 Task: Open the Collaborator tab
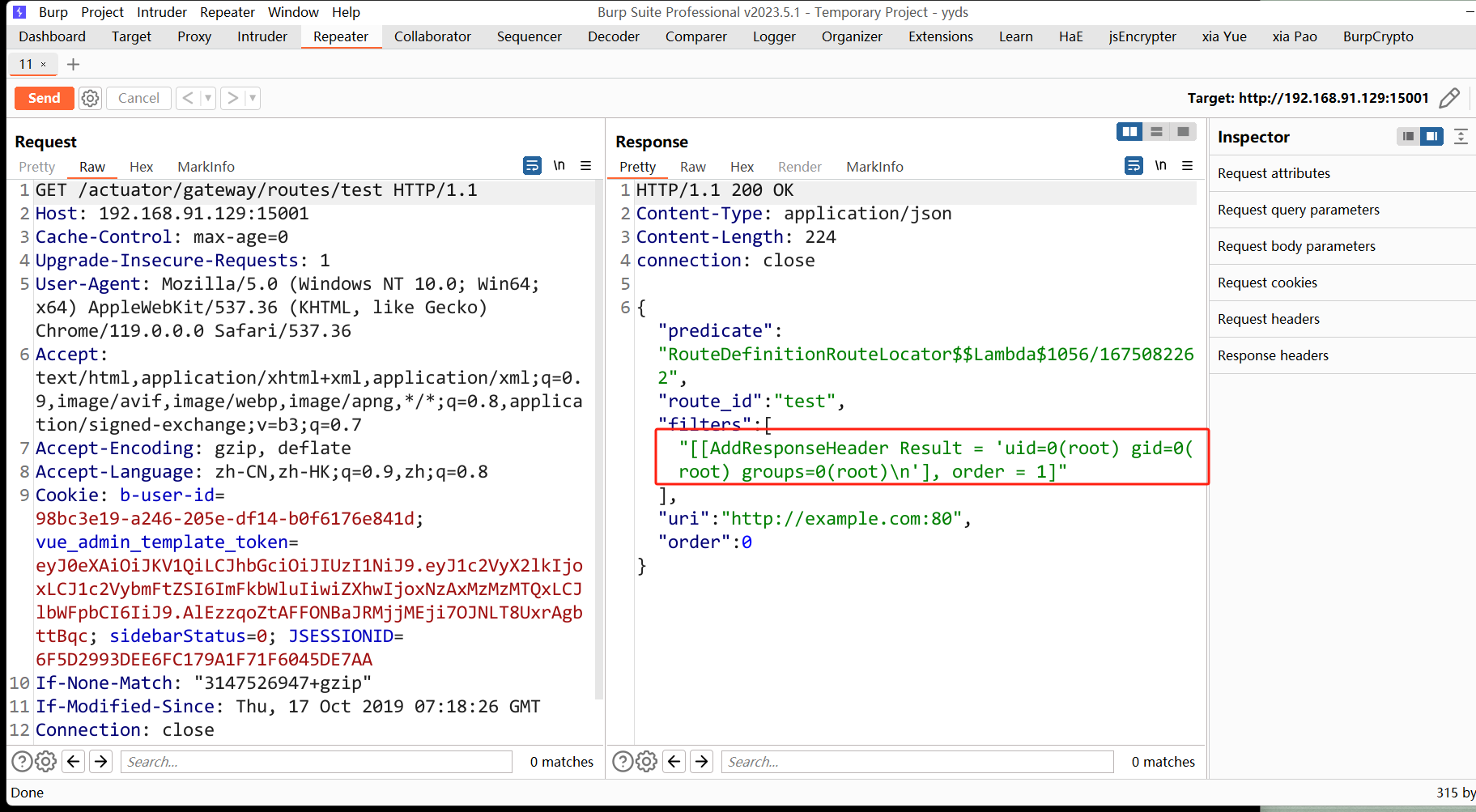(x=432, y=36)
